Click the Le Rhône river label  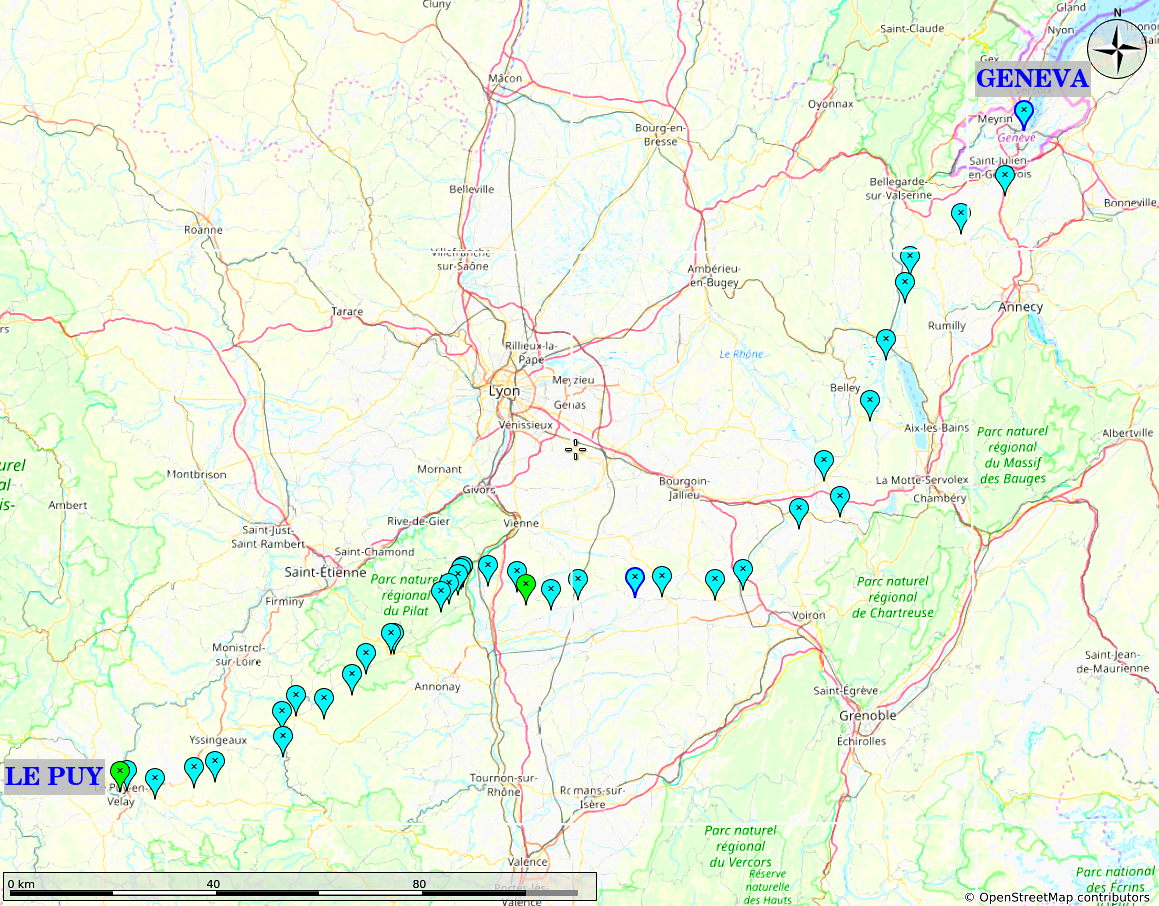741,354
